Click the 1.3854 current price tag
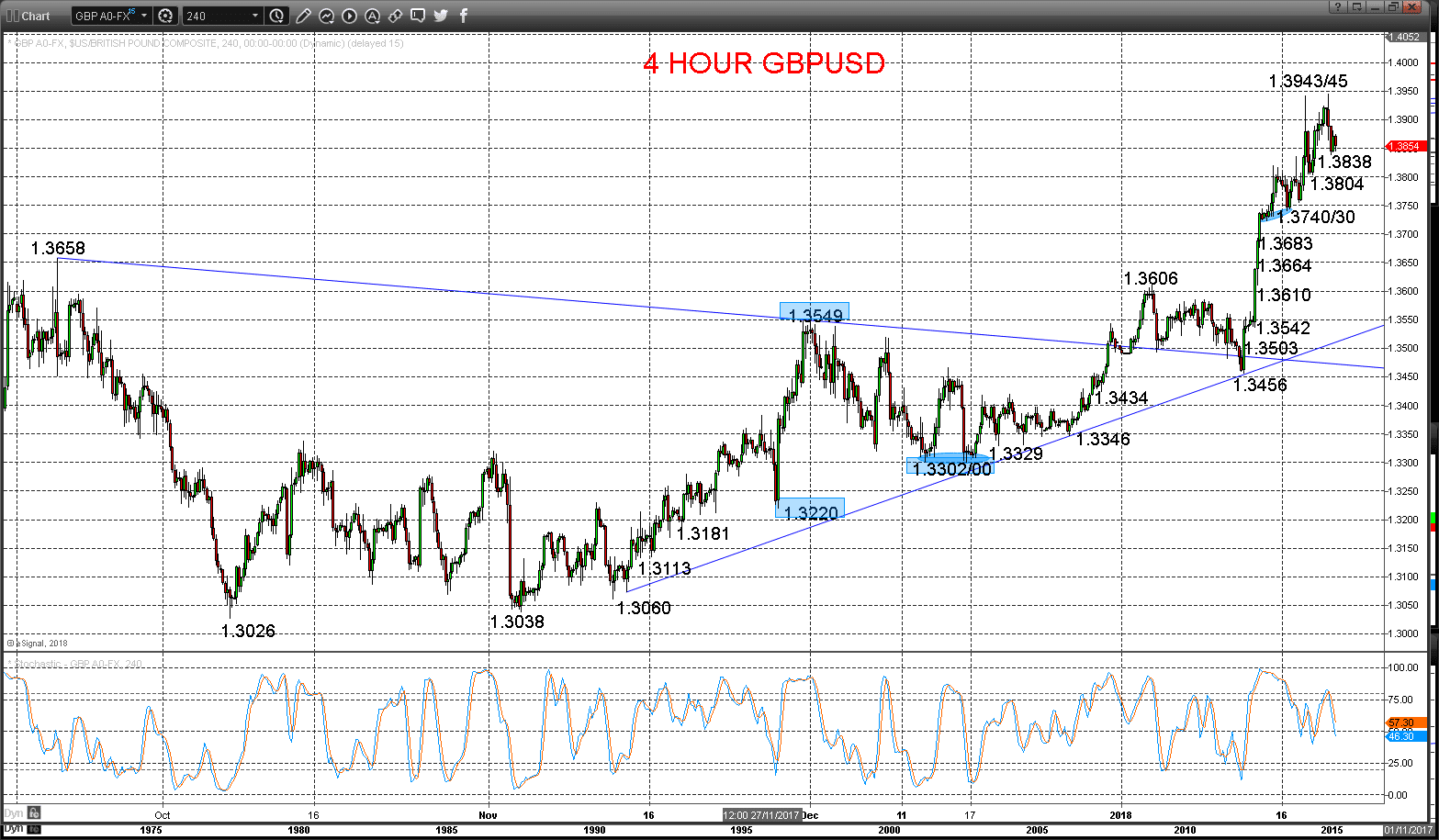Image resolution: width=1439 pixels, height=840 pixels. (x=1405, y=146)
